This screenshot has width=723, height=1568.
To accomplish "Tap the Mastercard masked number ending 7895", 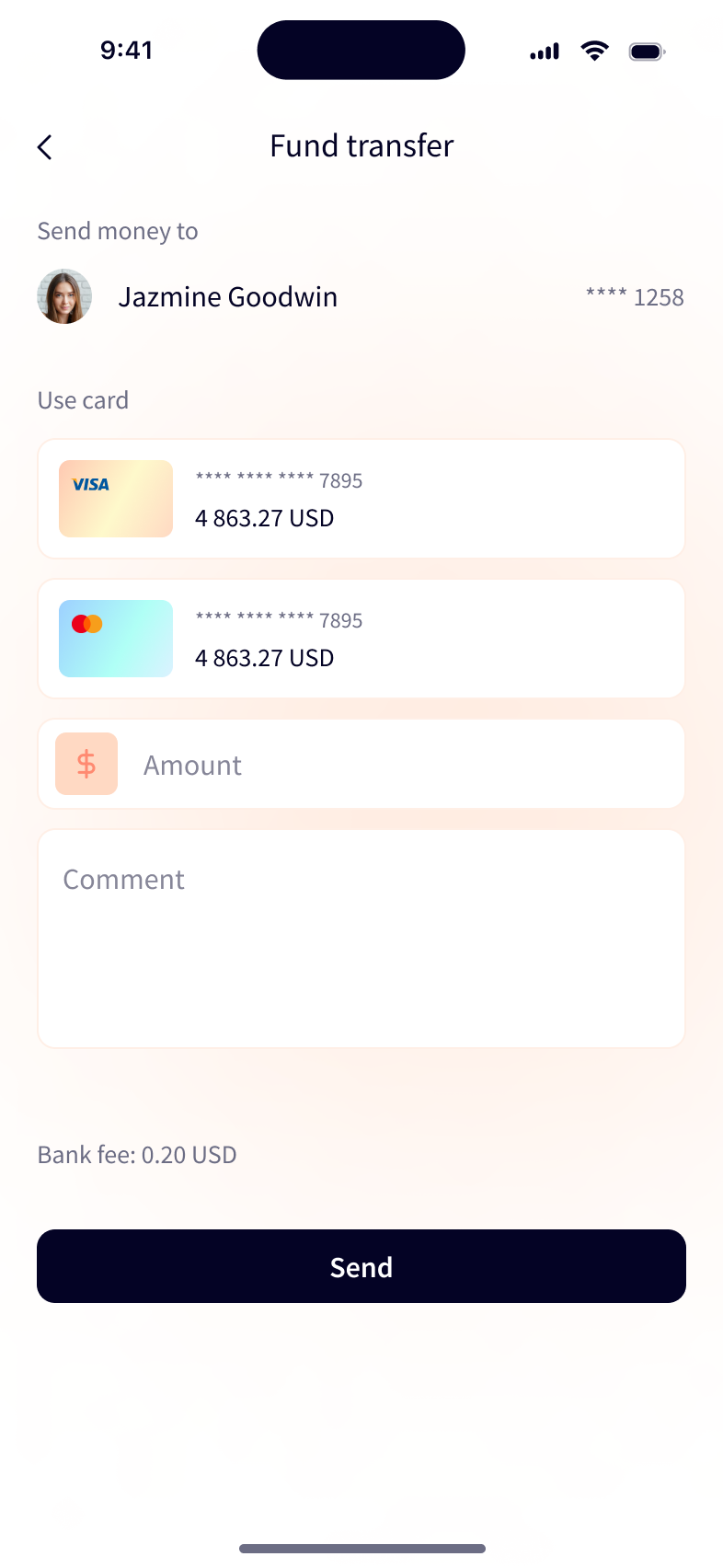I will point(279,620).
